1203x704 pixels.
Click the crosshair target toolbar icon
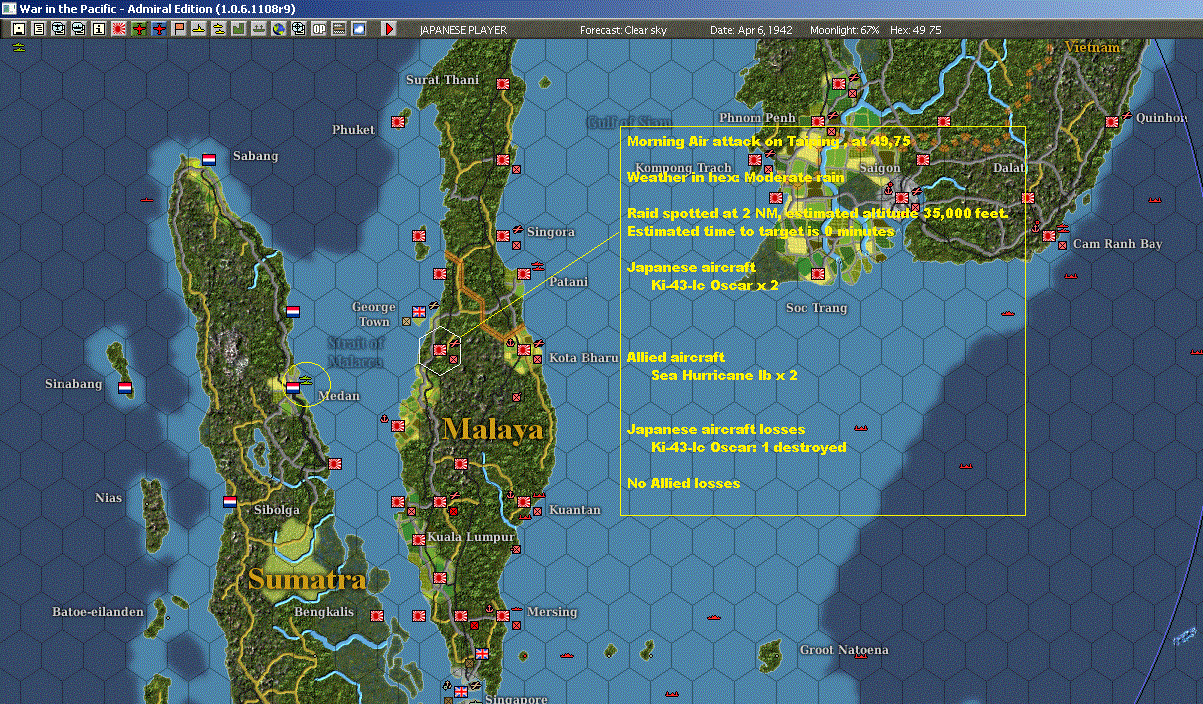point(299,29)
